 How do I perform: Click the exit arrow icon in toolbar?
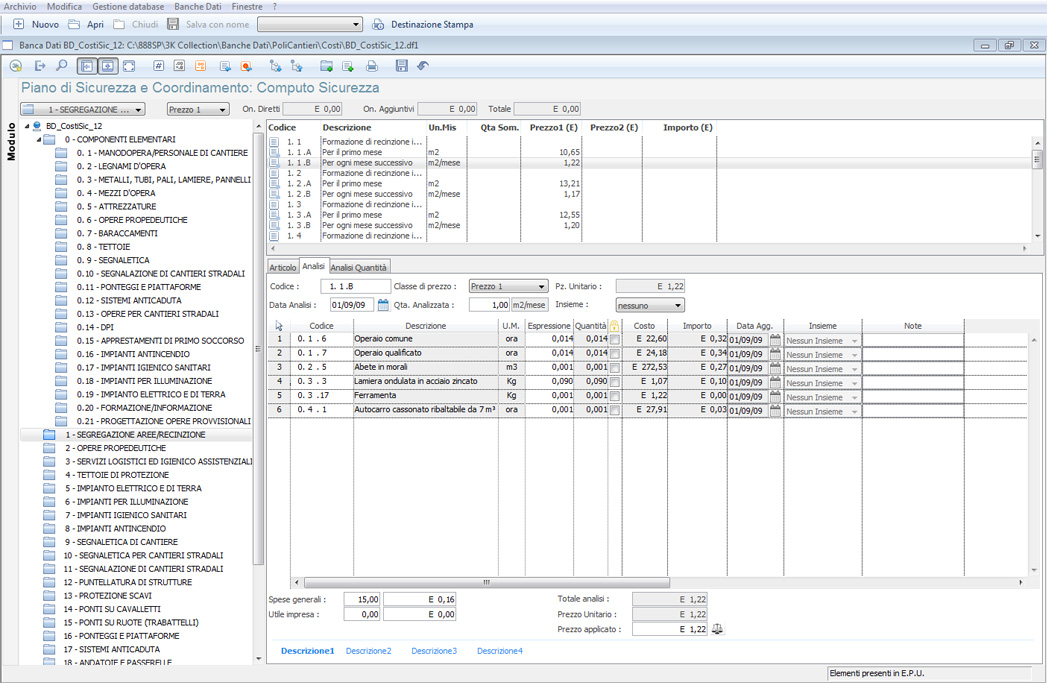pyautogui.click(x=40, y=66)
